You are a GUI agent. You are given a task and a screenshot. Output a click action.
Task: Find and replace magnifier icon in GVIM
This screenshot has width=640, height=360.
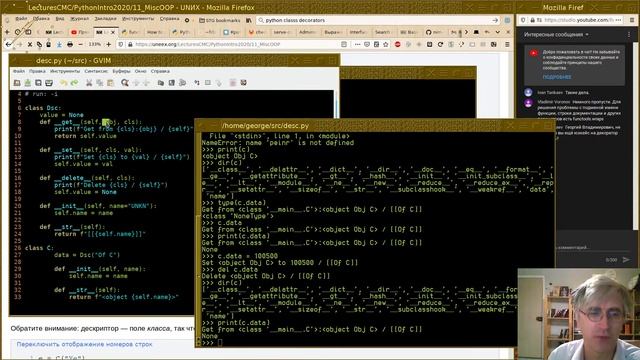click(x=125, y=83)
